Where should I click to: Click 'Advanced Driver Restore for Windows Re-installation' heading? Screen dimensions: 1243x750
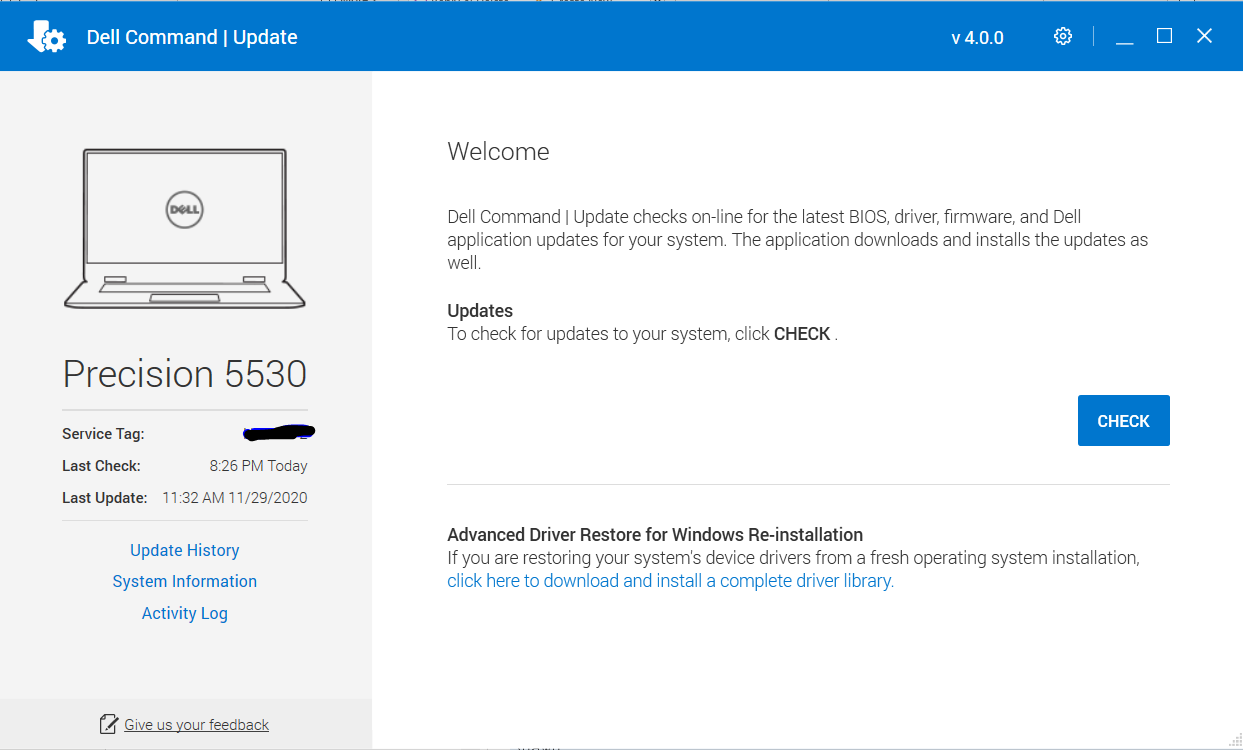[655, 535]
